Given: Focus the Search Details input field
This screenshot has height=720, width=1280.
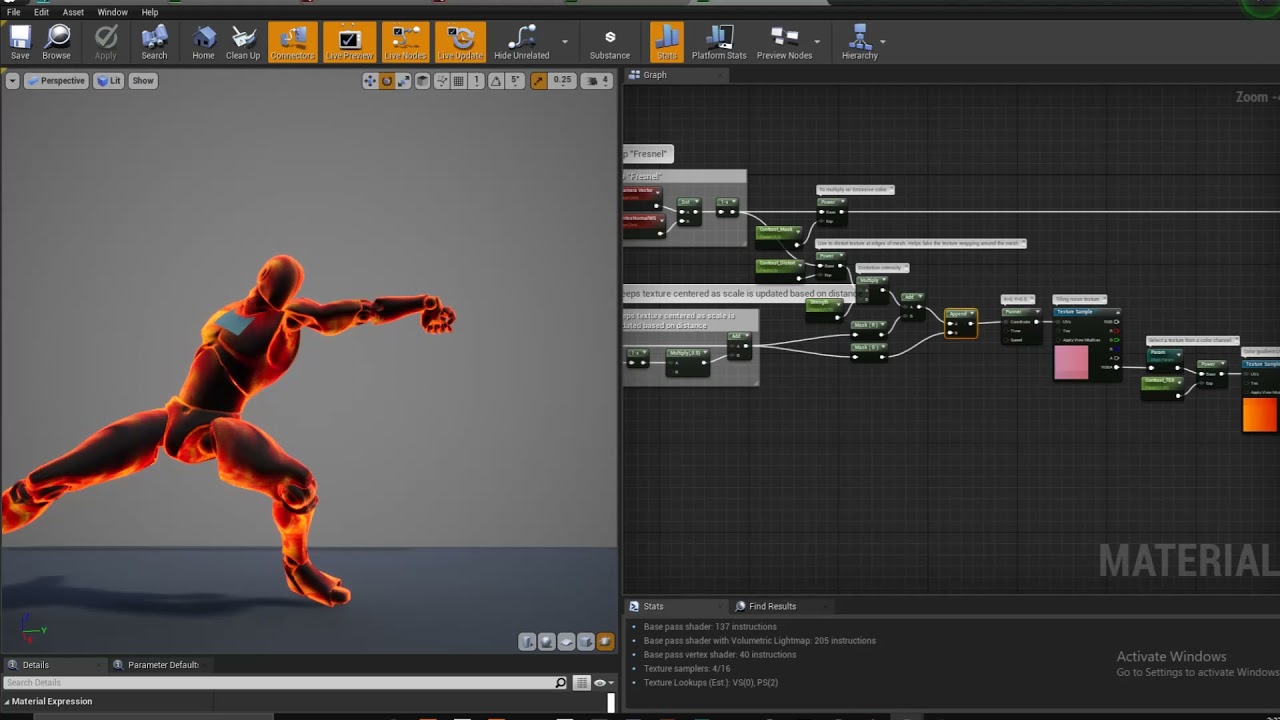Looking at the screenshot, I should coord(278,683).
